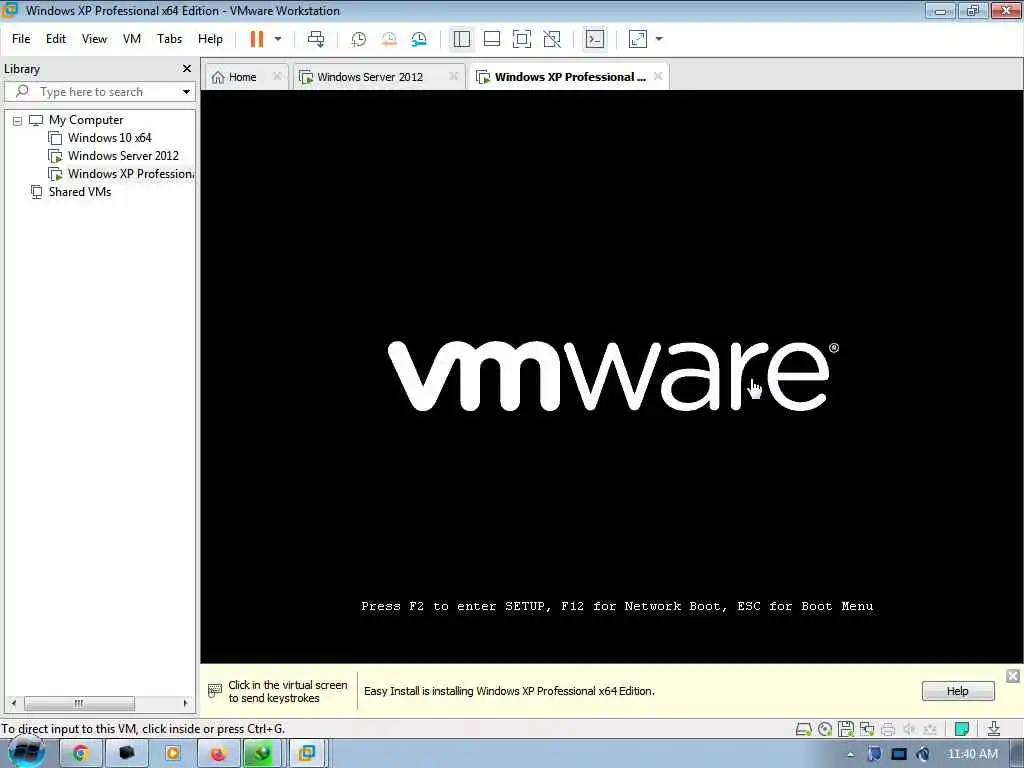
Task: Toggle the library sidebar view icon
Action: point(462,39)
